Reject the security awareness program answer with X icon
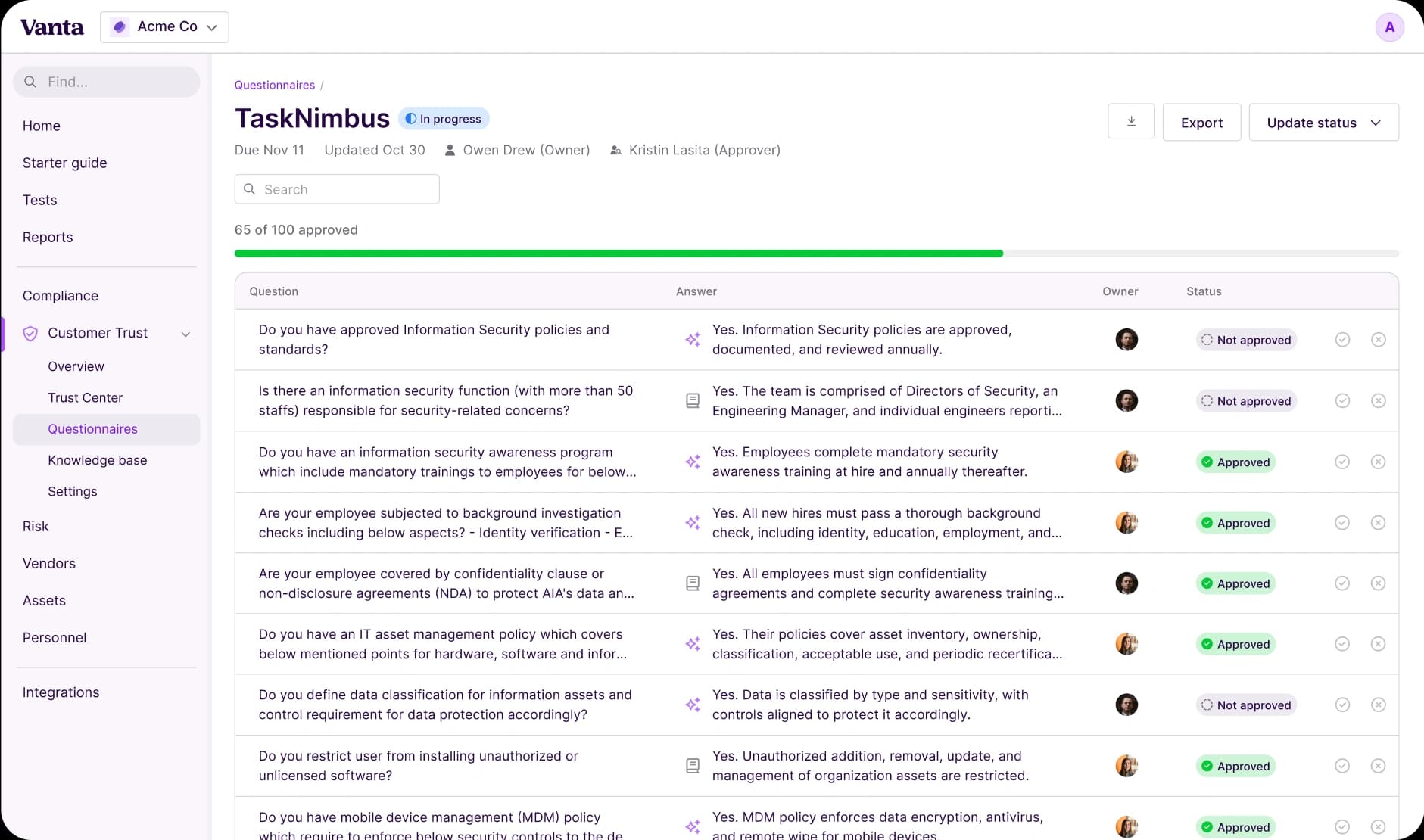Image resolution: width=1424 pixels, height=840 pixels. (1379, 462)
